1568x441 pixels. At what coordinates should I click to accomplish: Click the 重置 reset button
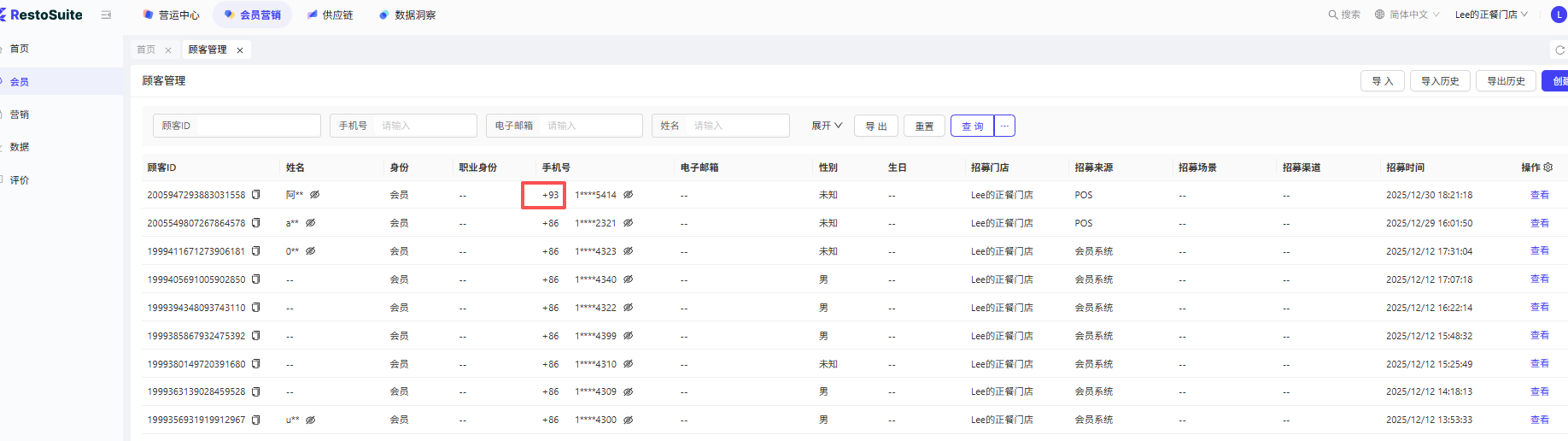tap(924, 126)
